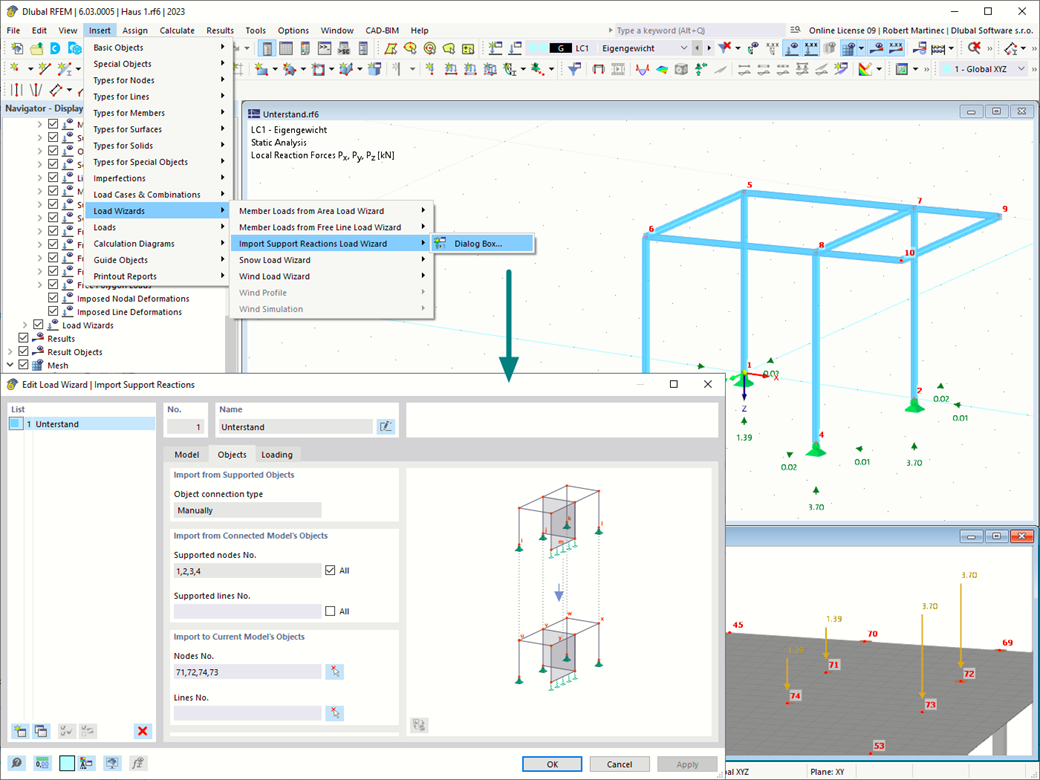1040x780 pixels.
Task: Click OK in the load wizard dialog
Action: pyautogui.click(x=552, y=764)
